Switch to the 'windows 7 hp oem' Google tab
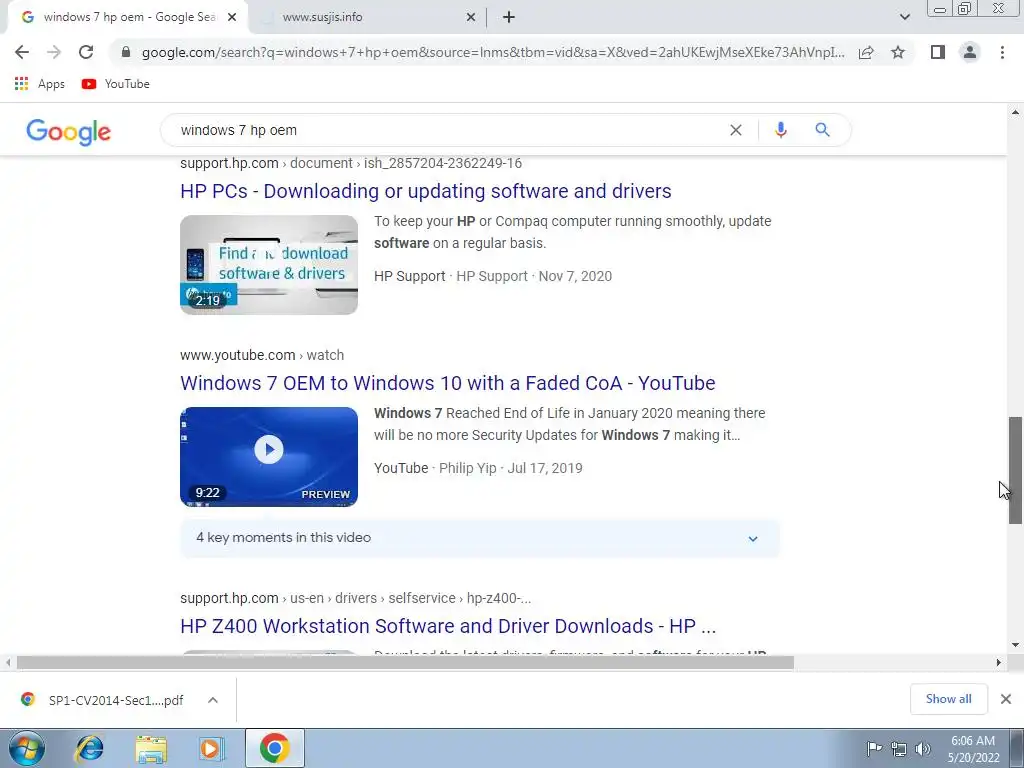Viewport: 1024px width, 768px height. (127, 17)
